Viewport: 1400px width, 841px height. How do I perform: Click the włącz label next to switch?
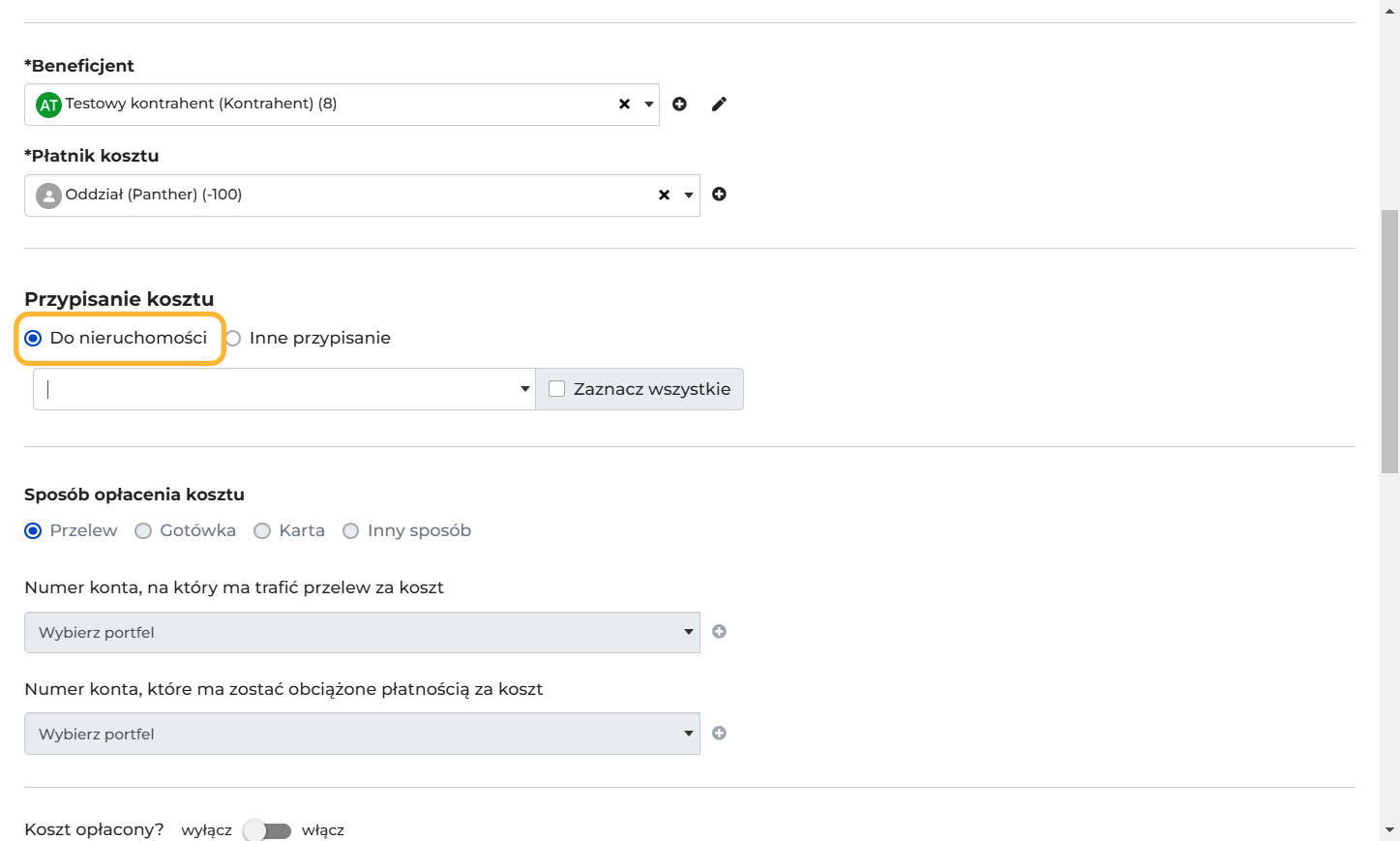[x=323, y=830]
